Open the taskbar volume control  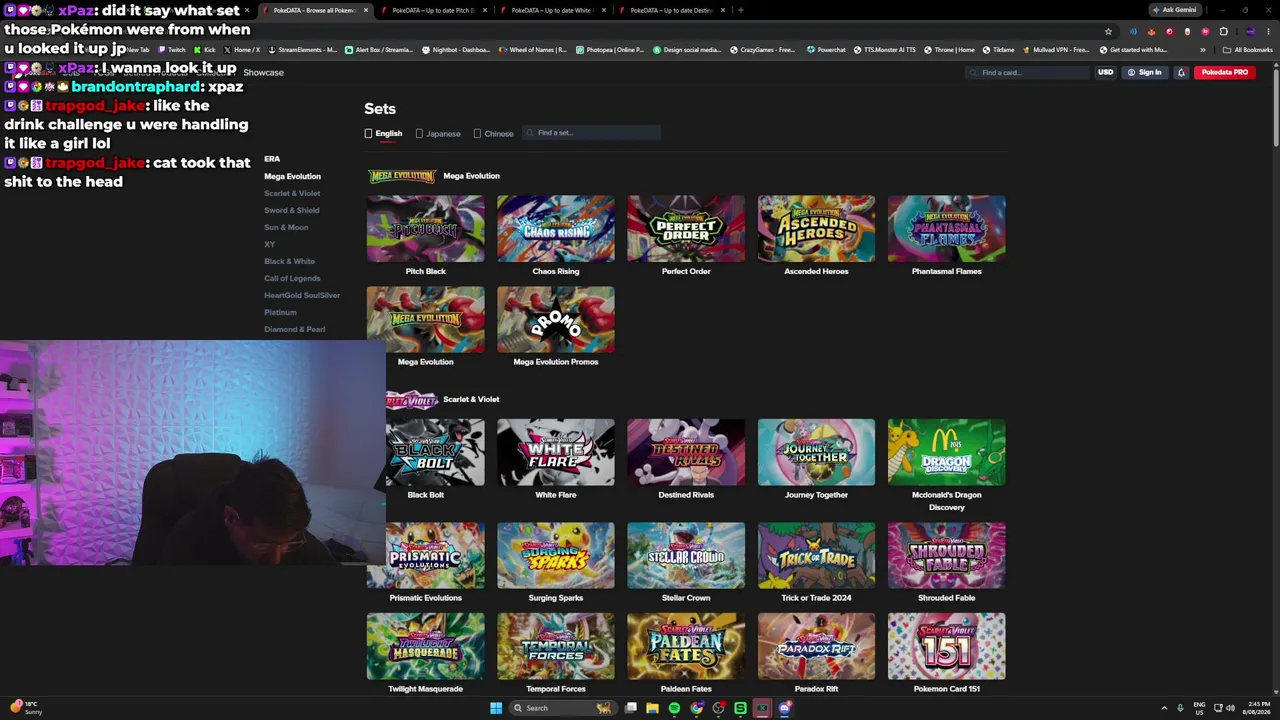pyautogui.click(x=1230, y=708)
